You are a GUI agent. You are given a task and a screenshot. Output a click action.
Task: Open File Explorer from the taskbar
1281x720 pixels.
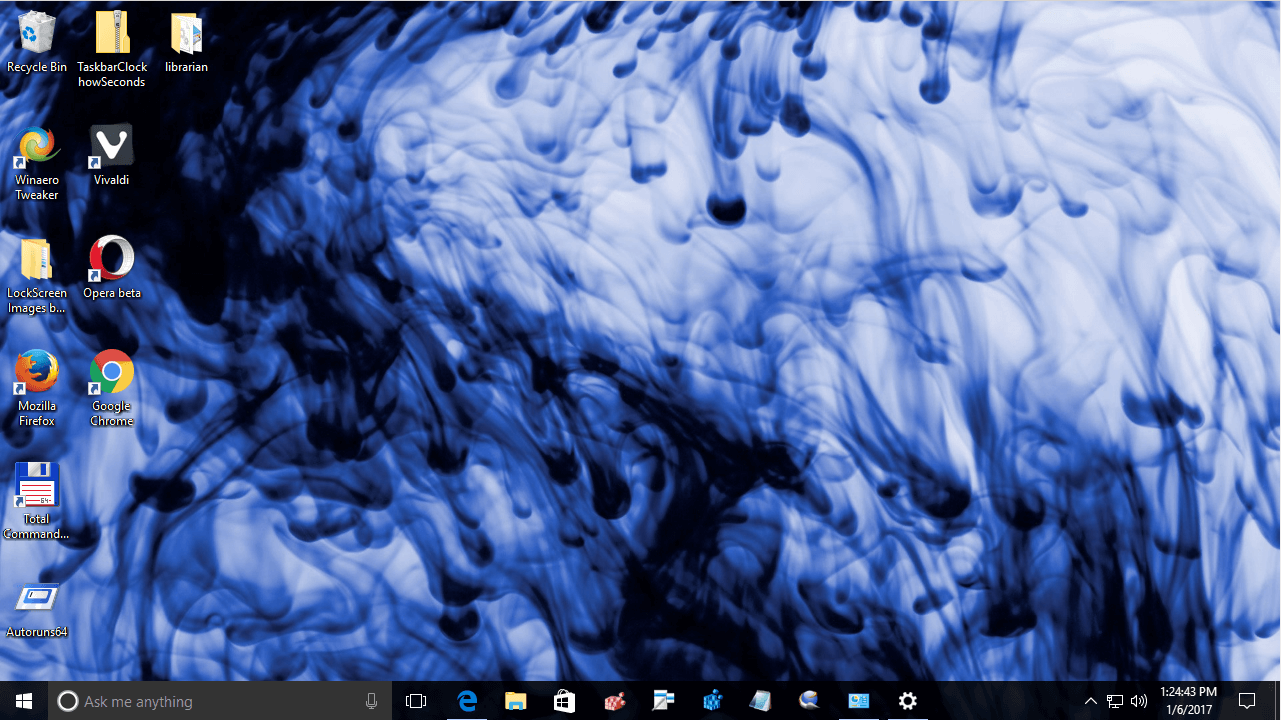point(515,701)
